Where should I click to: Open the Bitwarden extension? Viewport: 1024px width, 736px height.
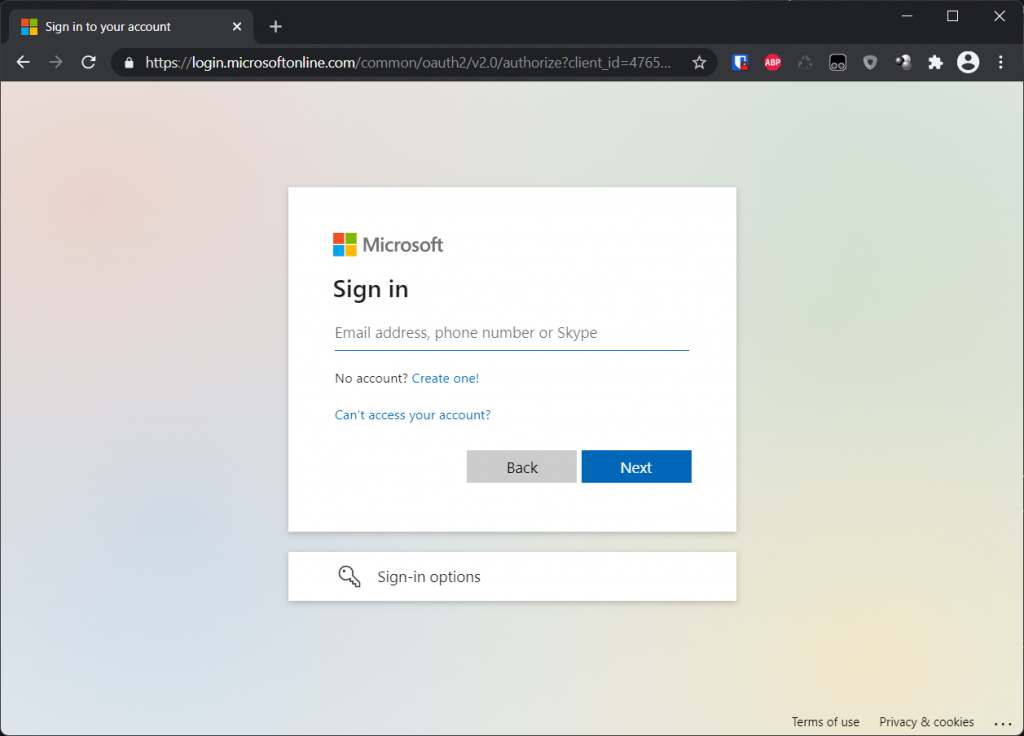tap(740, 62)
